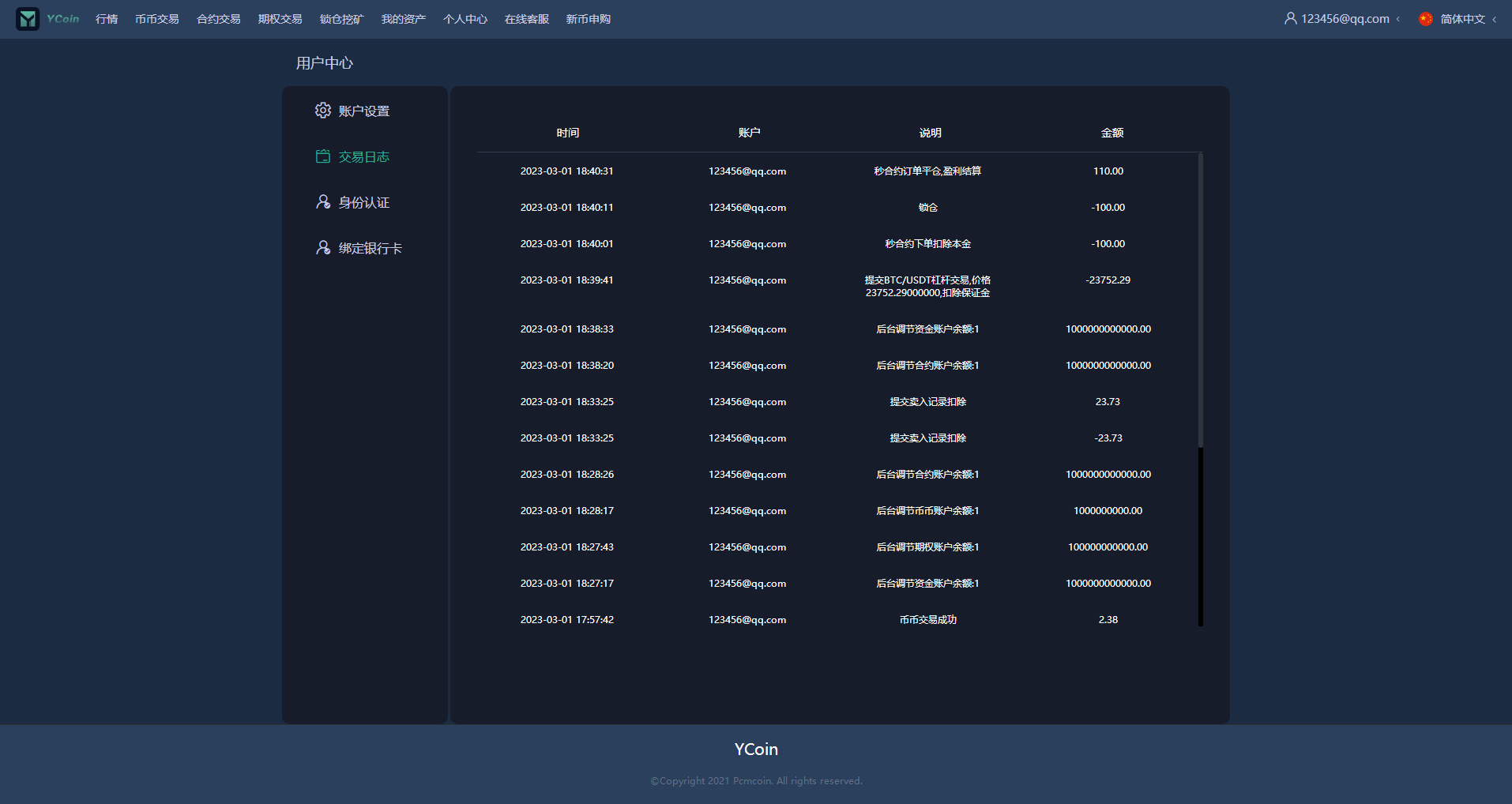This screenshot has height=804, width=1512.
Task: Open 锁仓挖矿 from the navigation bar
Action: [341, 19]
